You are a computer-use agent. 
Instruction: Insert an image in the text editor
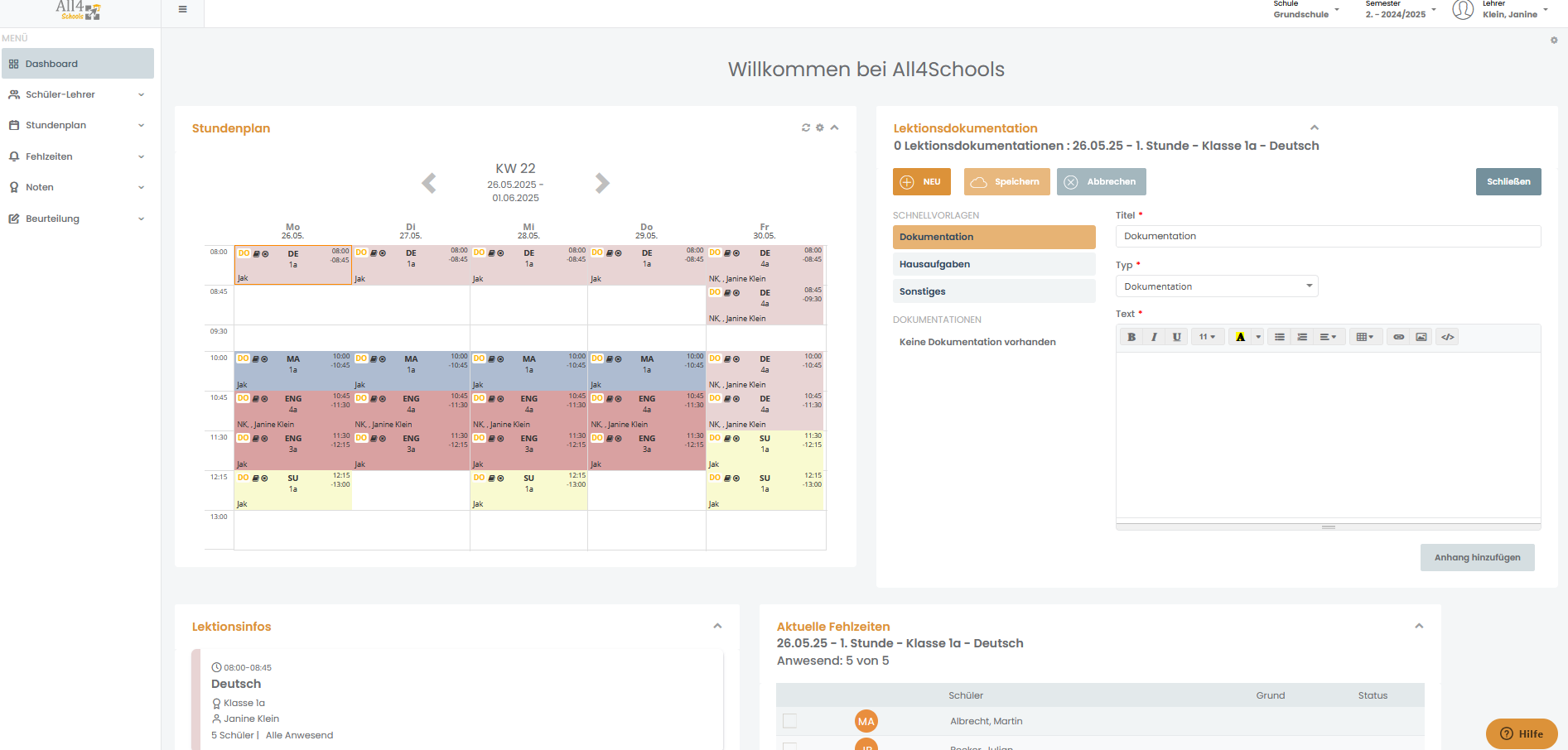[1421, 337]
